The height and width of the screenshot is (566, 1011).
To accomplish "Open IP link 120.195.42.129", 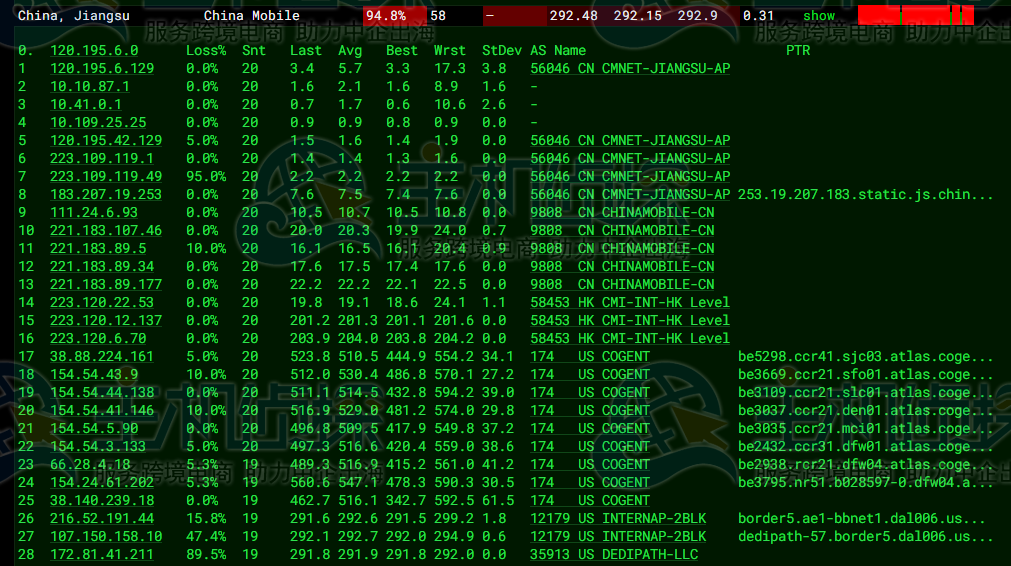I will (x=106, y=141).
